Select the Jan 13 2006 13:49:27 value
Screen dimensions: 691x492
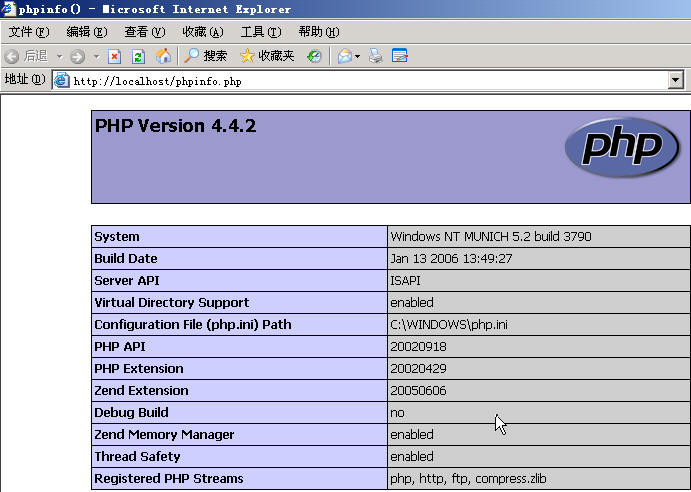(451, 259)
